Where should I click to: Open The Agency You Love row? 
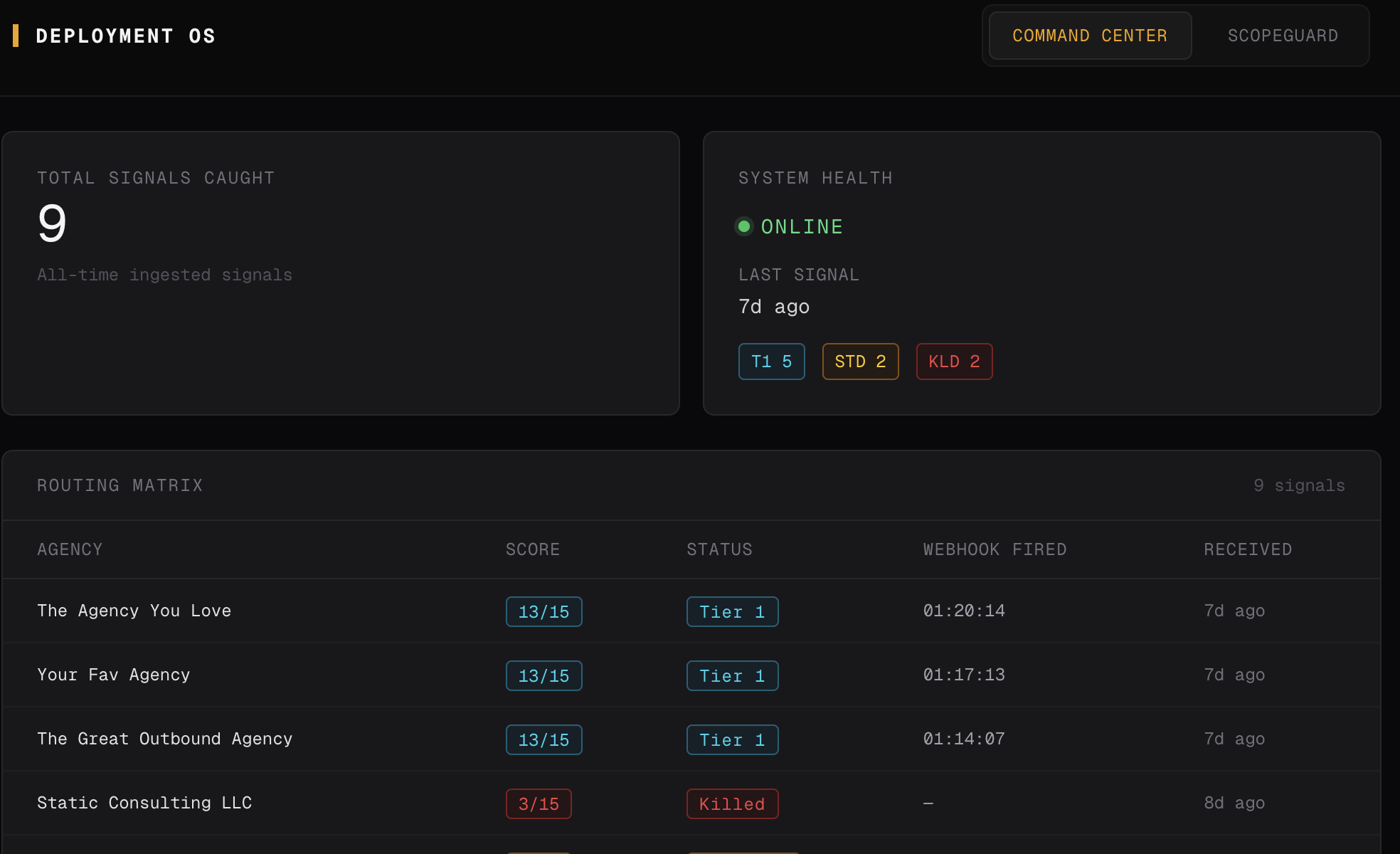[691, 611]
